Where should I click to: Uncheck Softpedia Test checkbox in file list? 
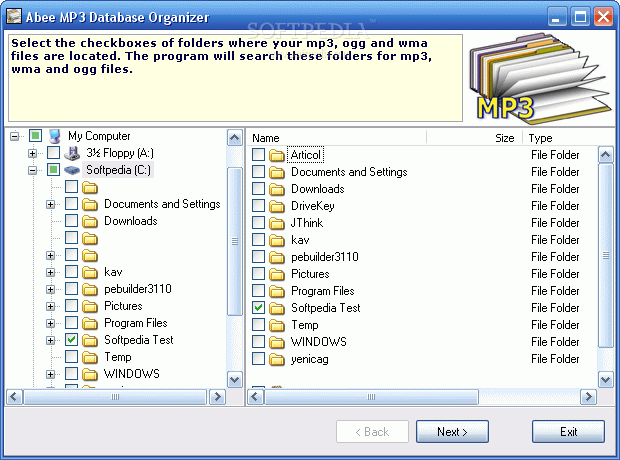[x=258, y=308]
